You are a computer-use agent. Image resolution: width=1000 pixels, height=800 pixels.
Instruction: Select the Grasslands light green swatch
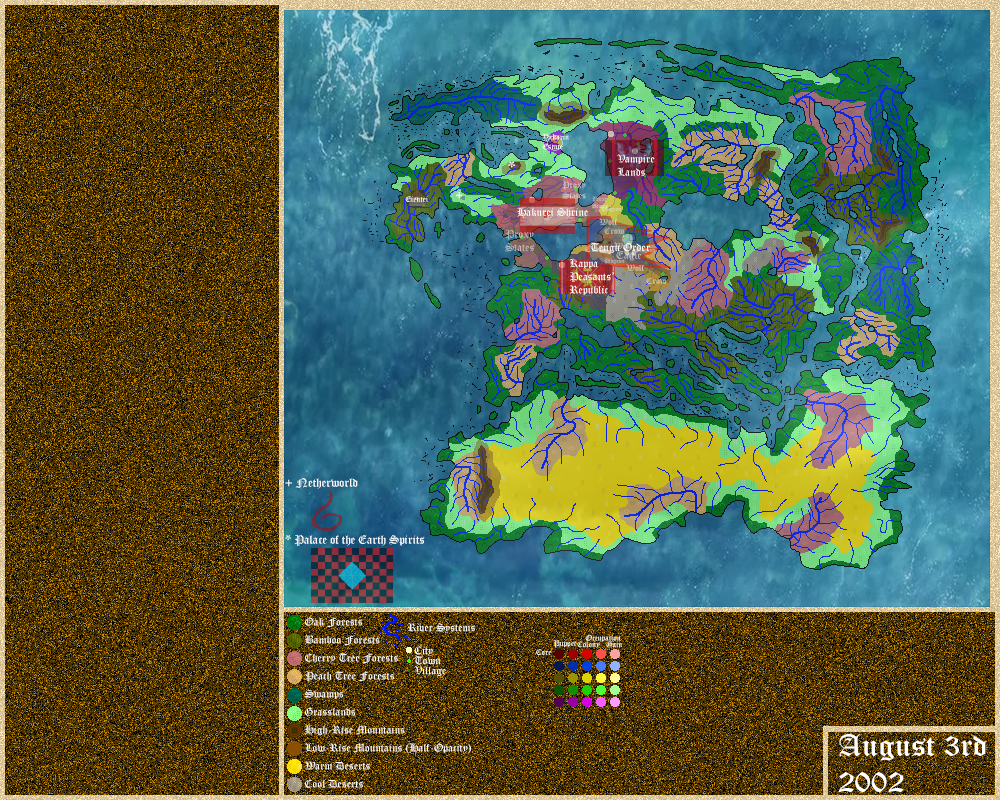point(294,712)
